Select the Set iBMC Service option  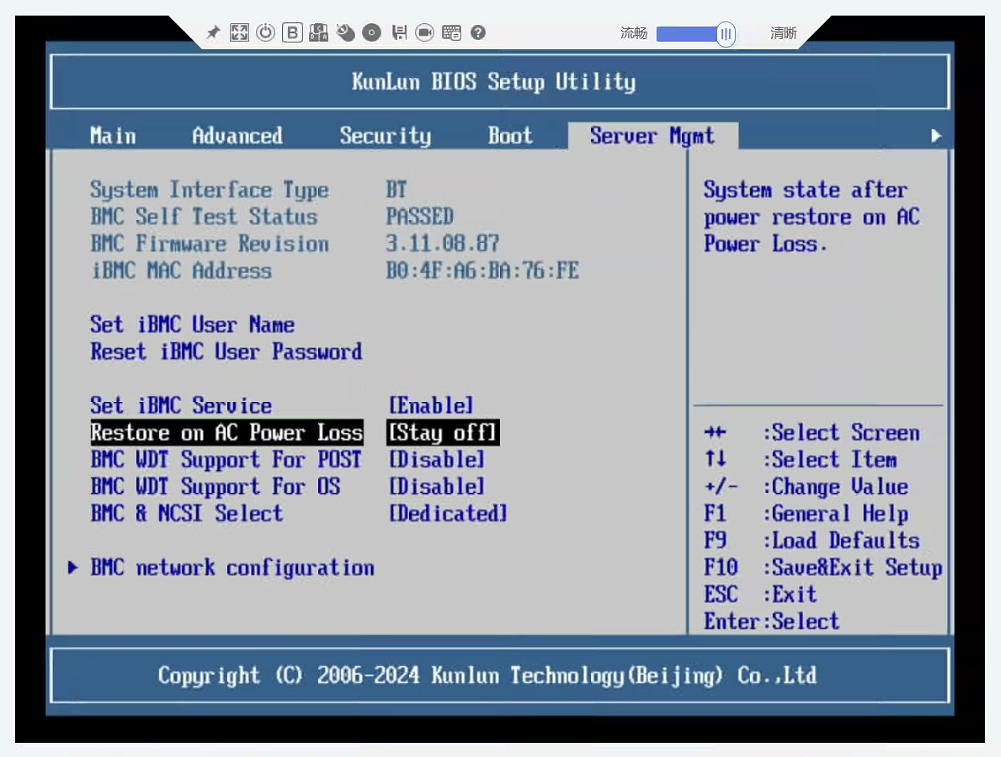[x=181, y=405]
